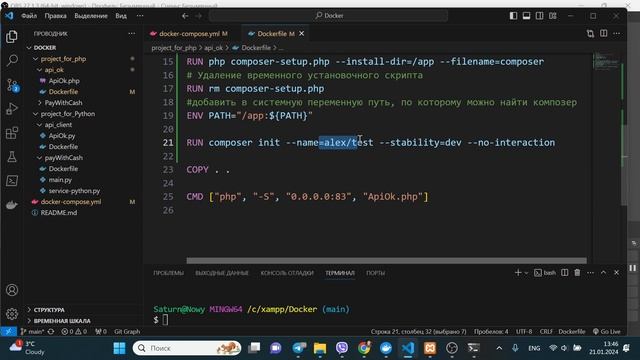
Task: Open changes compare icon in editor toolbar
Action: click(x=590, y=33)
